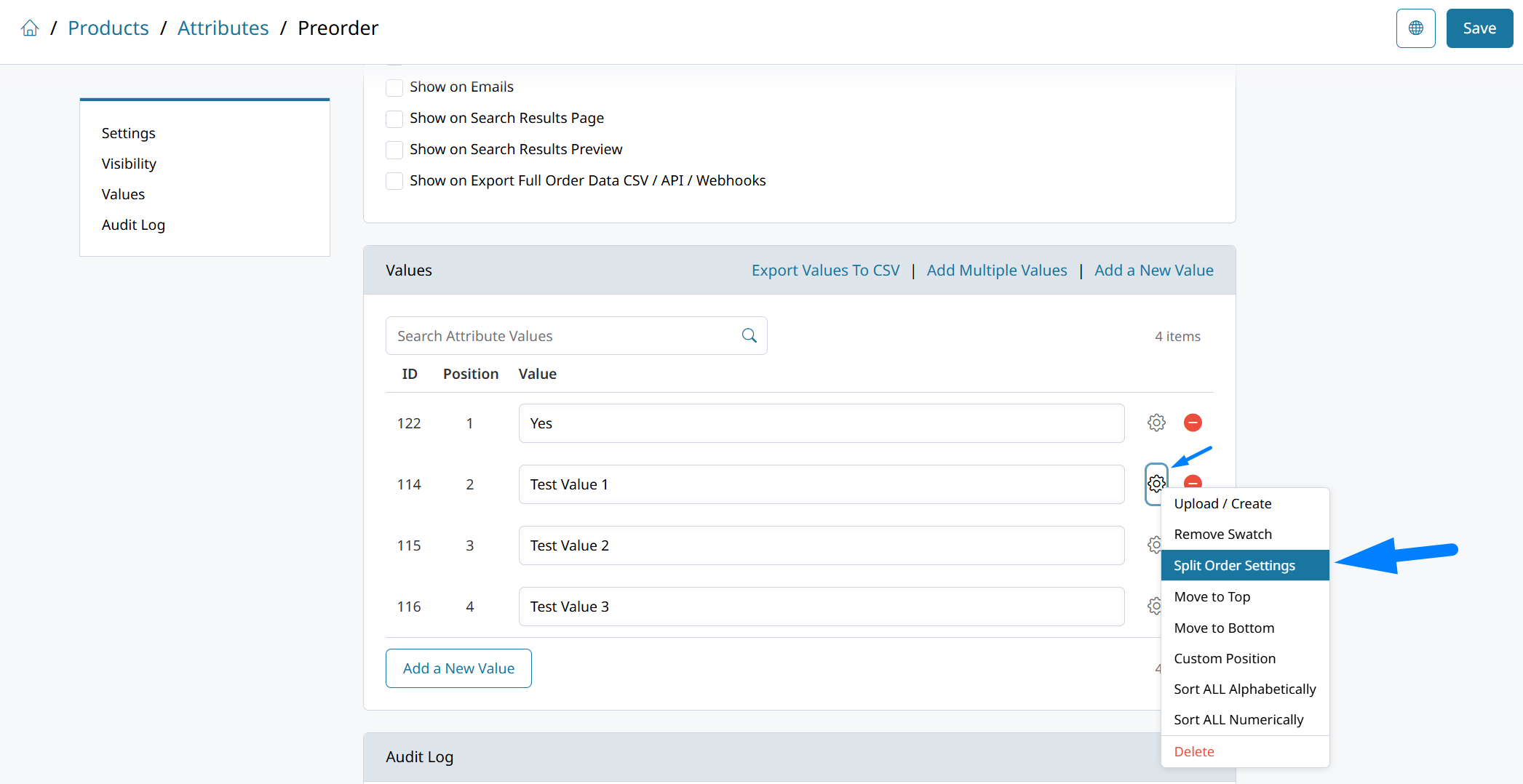Choose Sort ALL Numerically
Screen dimensions: 1523x784
click(x=1244, y=719)
